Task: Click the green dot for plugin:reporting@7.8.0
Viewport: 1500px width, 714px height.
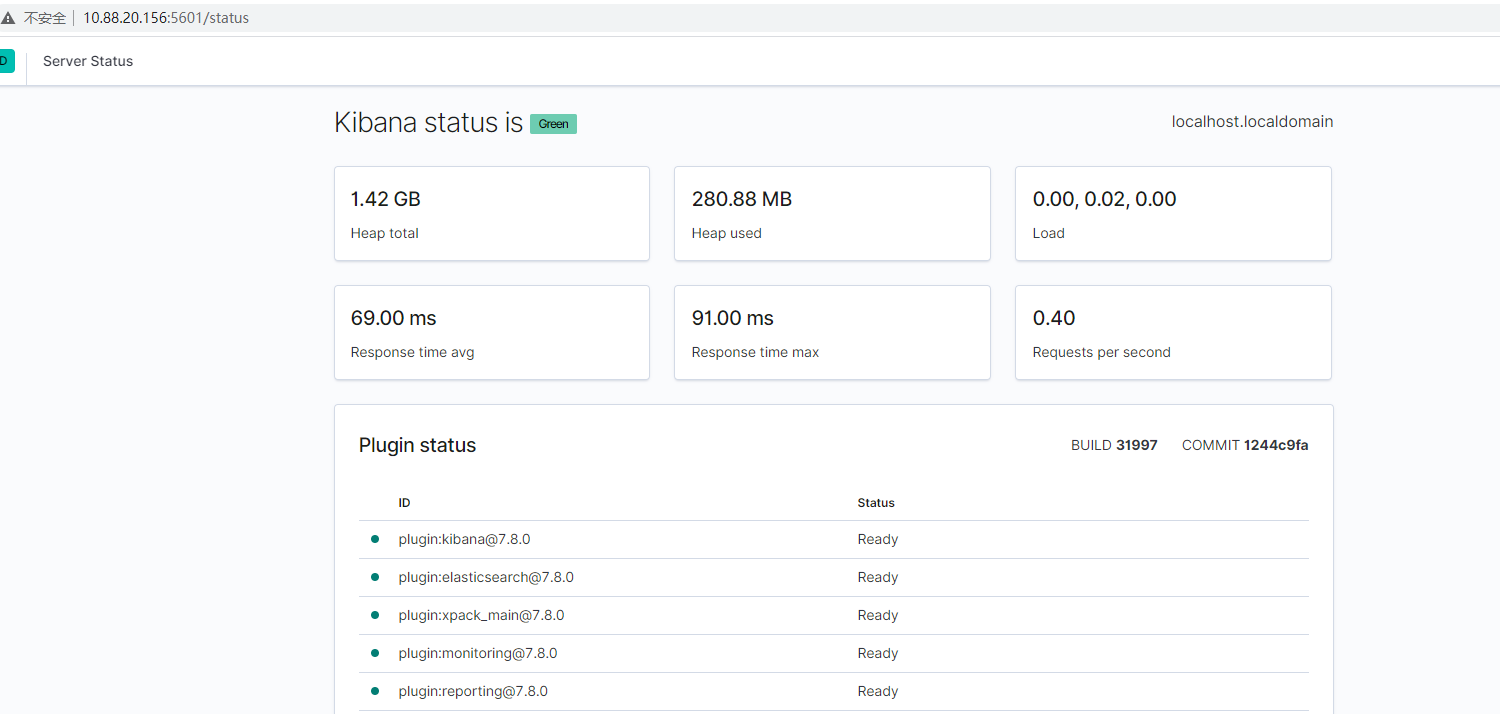Action: point(375,691)
